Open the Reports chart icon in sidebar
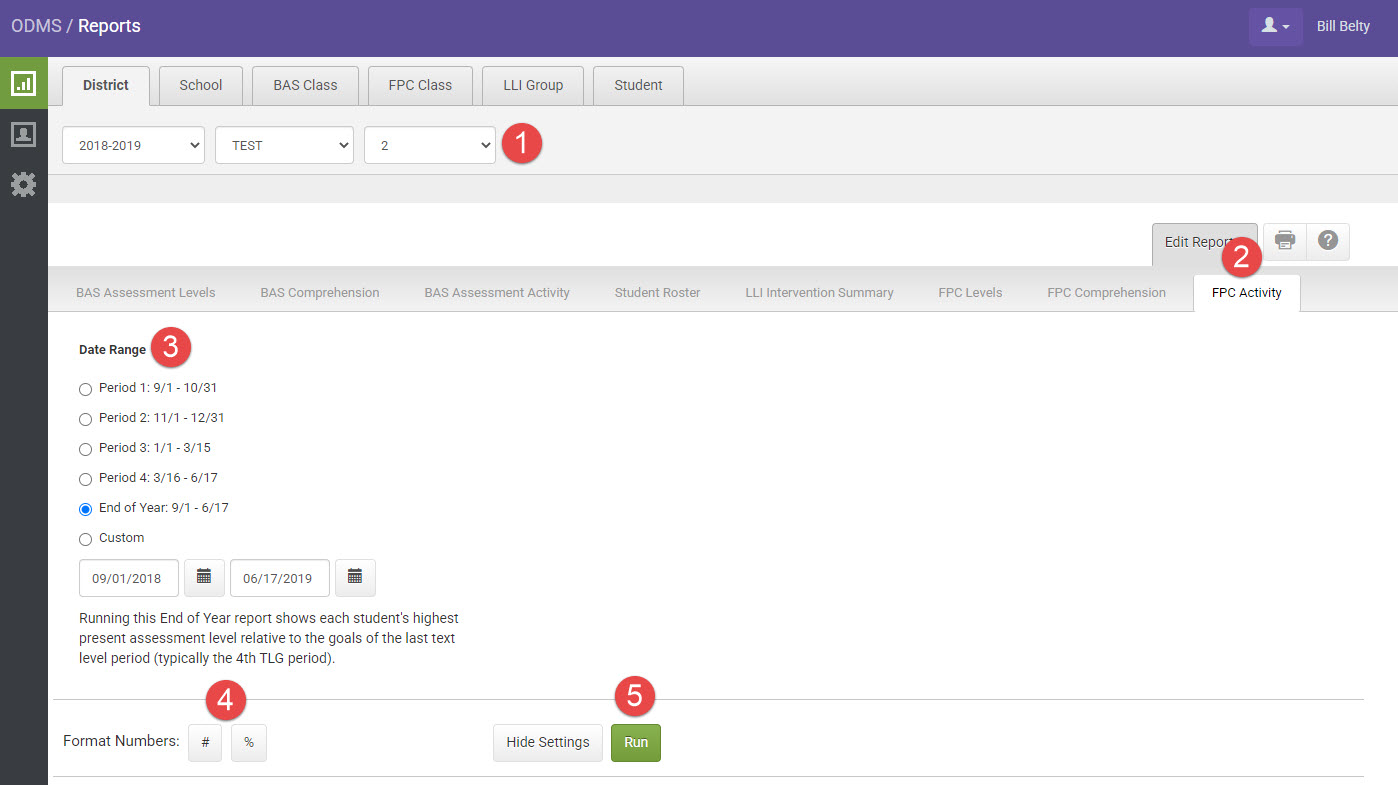1398x785 pixels. click(23, 83)
